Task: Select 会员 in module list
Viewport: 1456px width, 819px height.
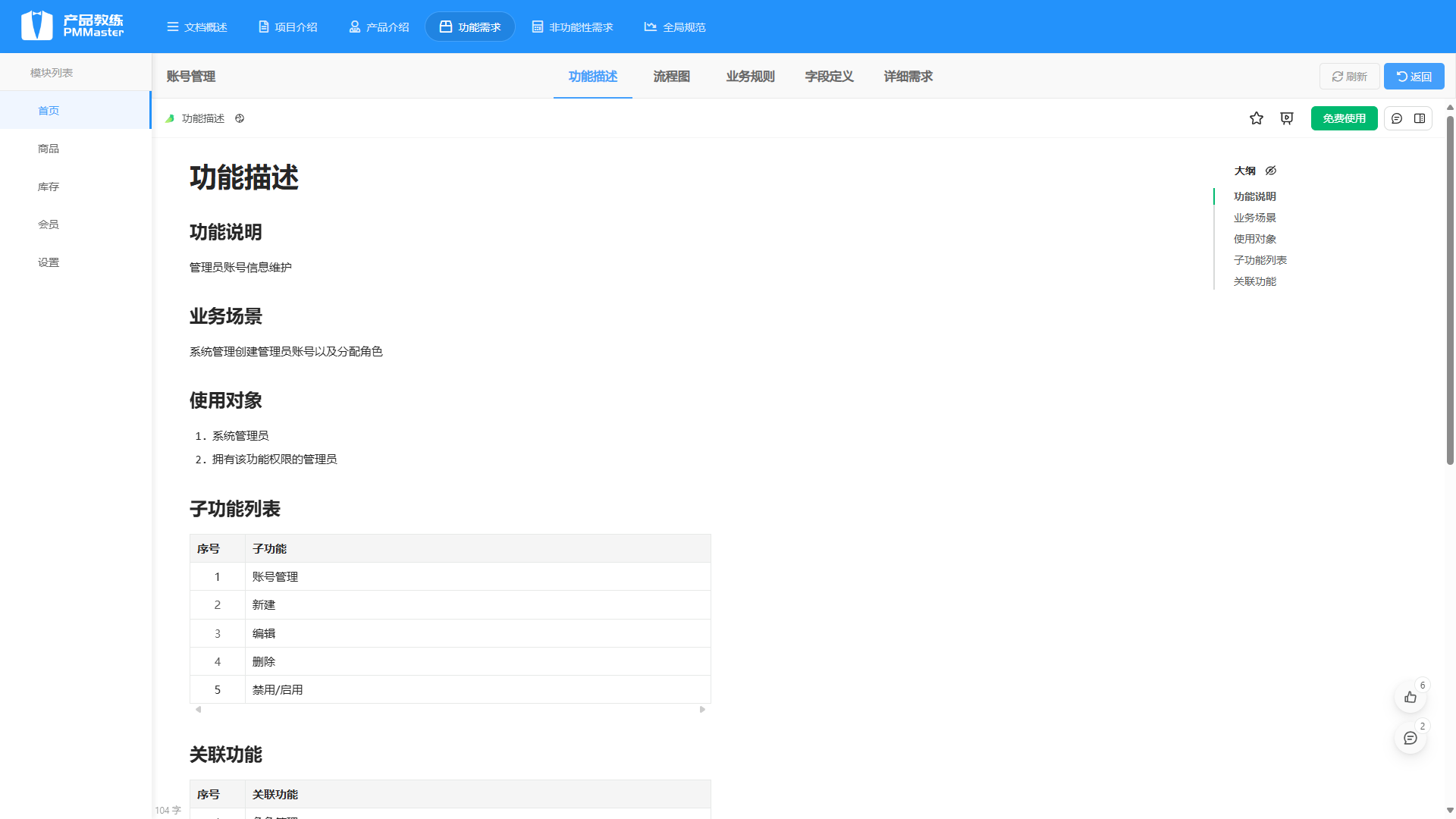Action: coord(75,224)
